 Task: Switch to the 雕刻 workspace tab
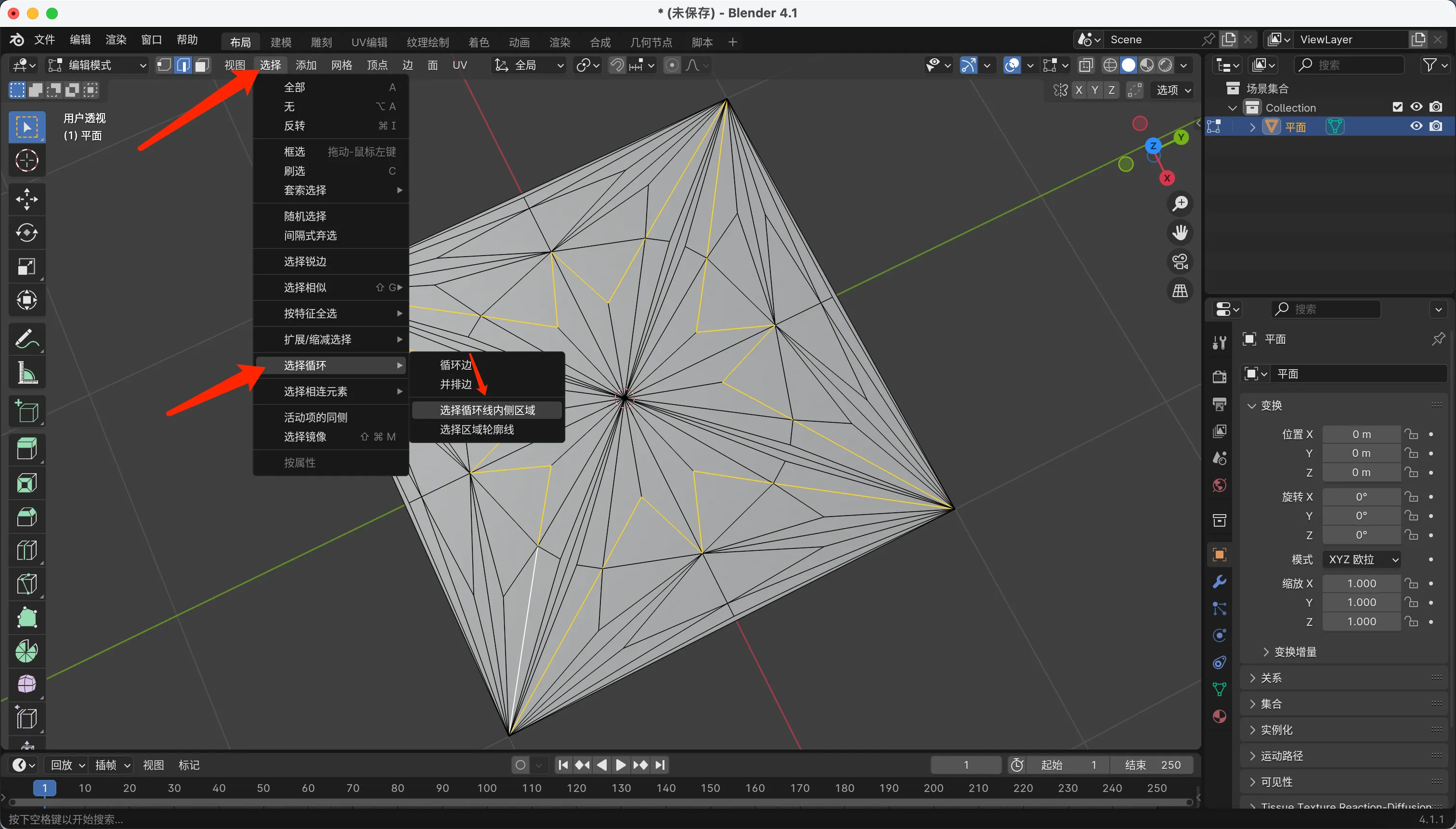[x=321, y=42]
